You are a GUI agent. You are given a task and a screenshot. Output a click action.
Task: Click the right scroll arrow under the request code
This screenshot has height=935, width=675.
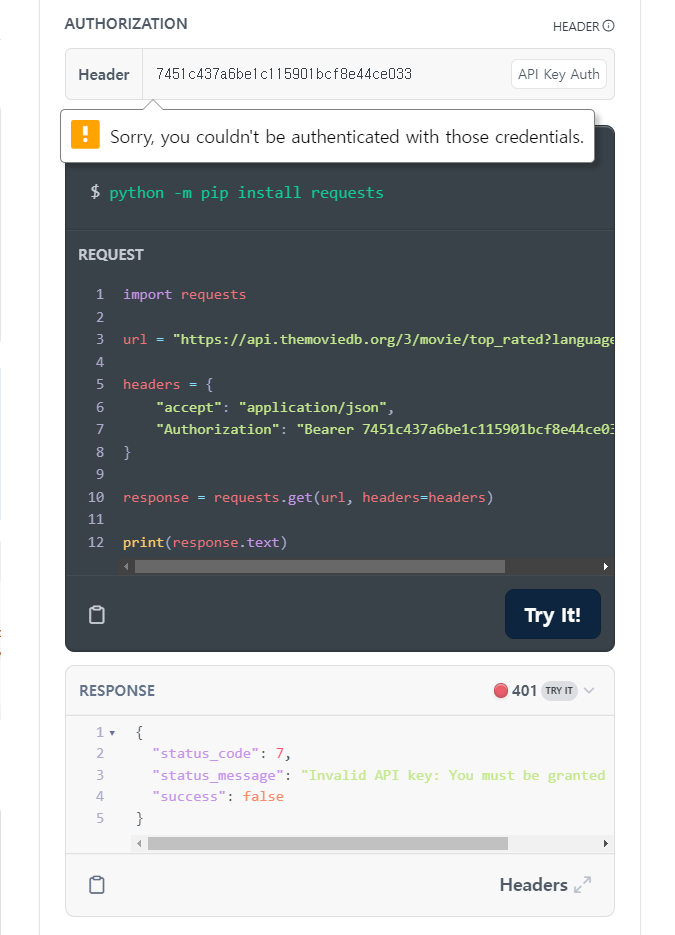tap(606, 566)
